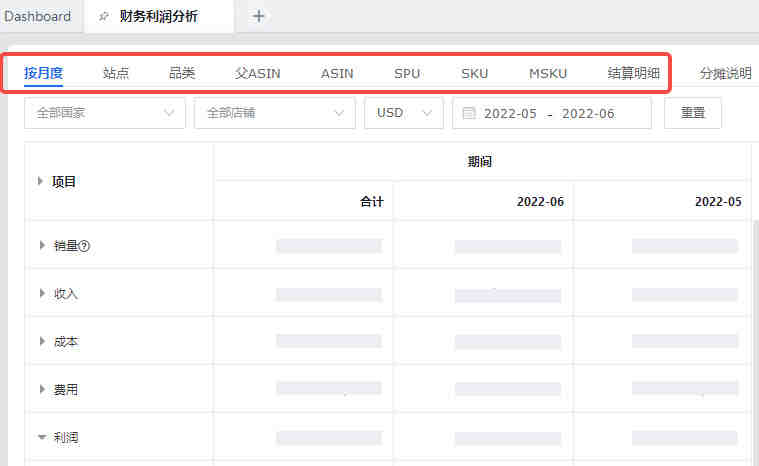
Task: Expand the 成本 row
Action: point(42,341)
